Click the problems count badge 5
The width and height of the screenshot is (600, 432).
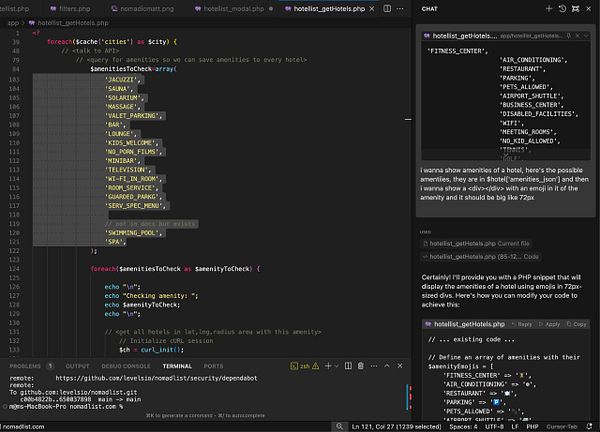(50, 366)
